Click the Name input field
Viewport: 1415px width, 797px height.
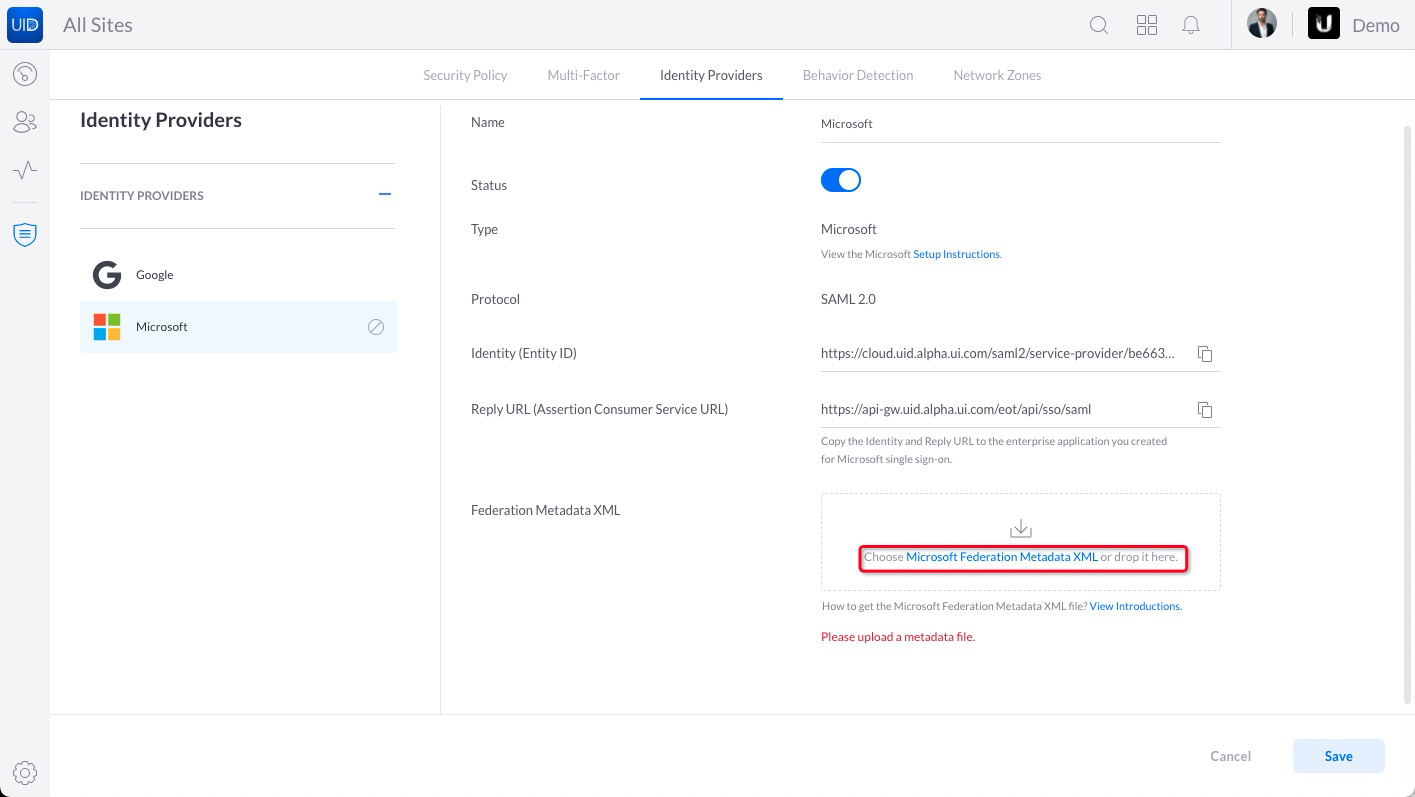pos(1020,124)
